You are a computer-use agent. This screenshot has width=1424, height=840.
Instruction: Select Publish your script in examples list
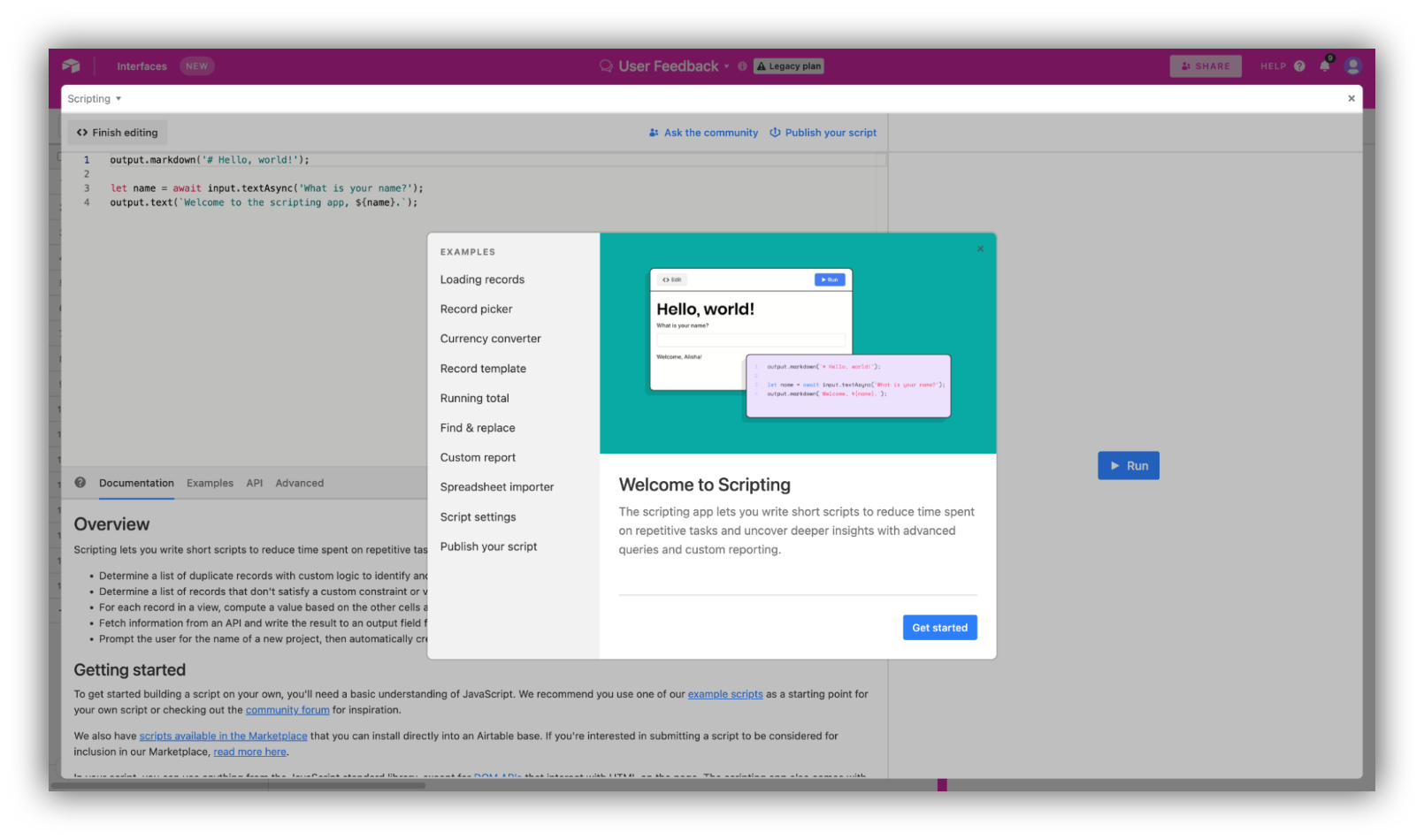tap(488, 546)
